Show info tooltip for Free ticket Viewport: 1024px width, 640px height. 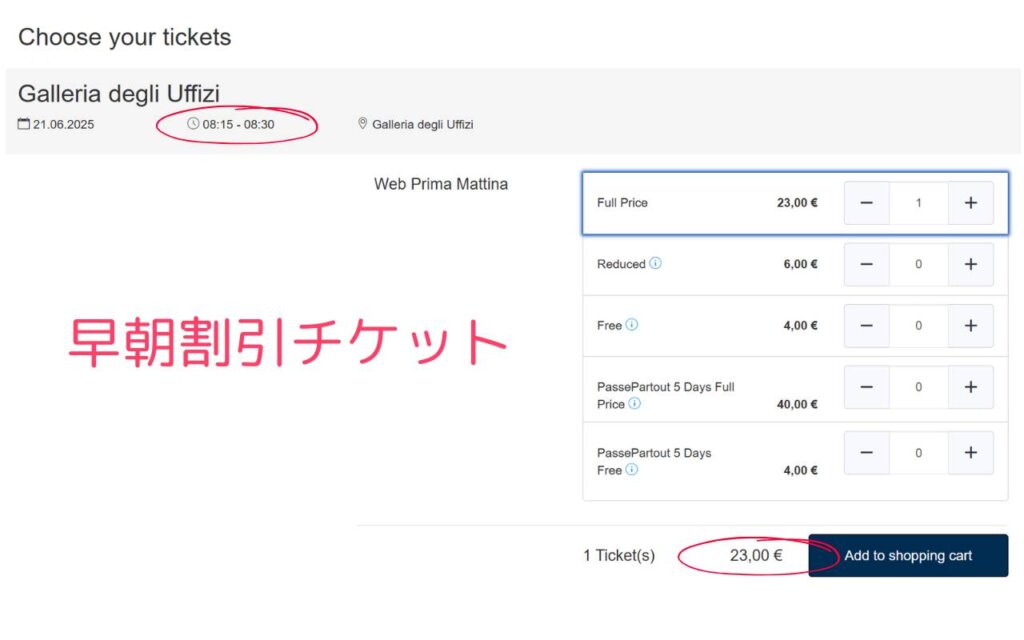tap(632, 325)
